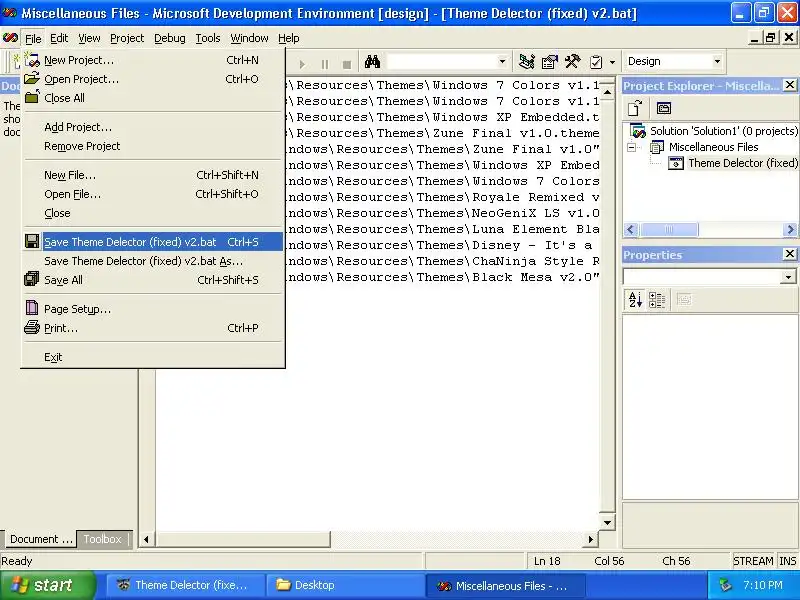This screenshot has height=600, width=800.
Task: Click the Task List checkmark icon
Action: coord(596,62)
